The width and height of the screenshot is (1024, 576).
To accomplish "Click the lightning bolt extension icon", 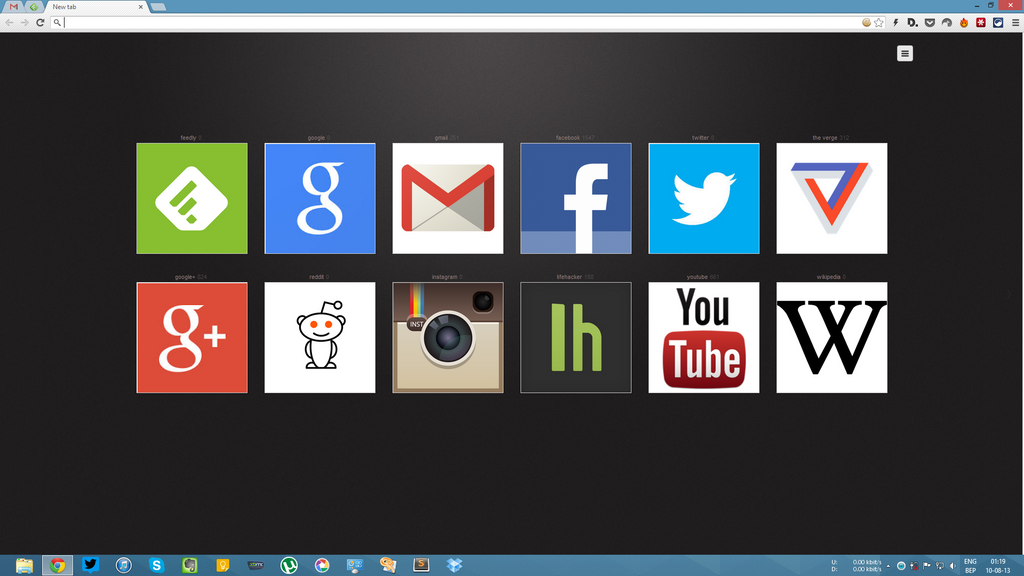I will 896,23.
